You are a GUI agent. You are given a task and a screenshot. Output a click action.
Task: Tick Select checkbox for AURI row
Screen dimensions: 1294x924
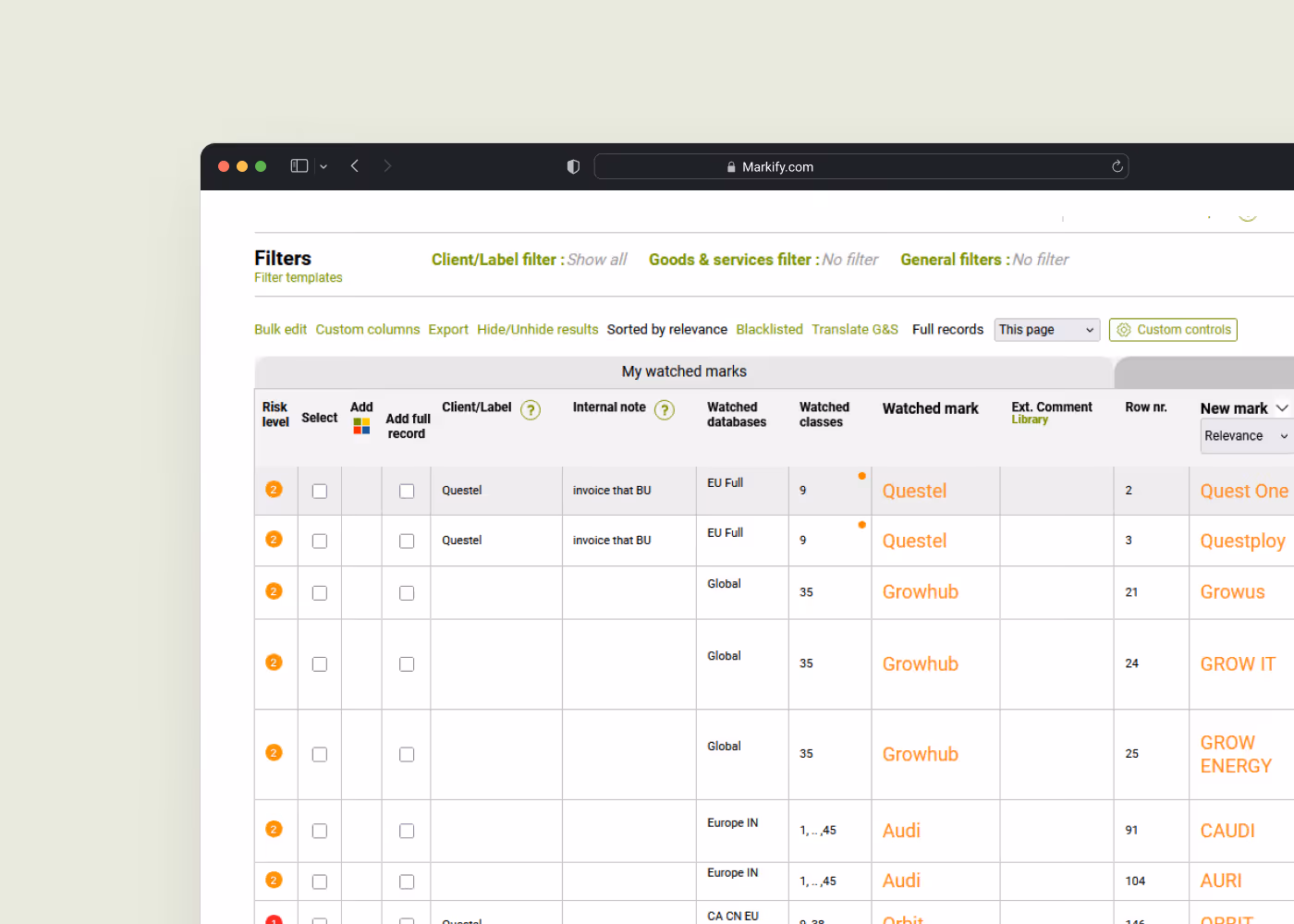(x=320, y=882)
